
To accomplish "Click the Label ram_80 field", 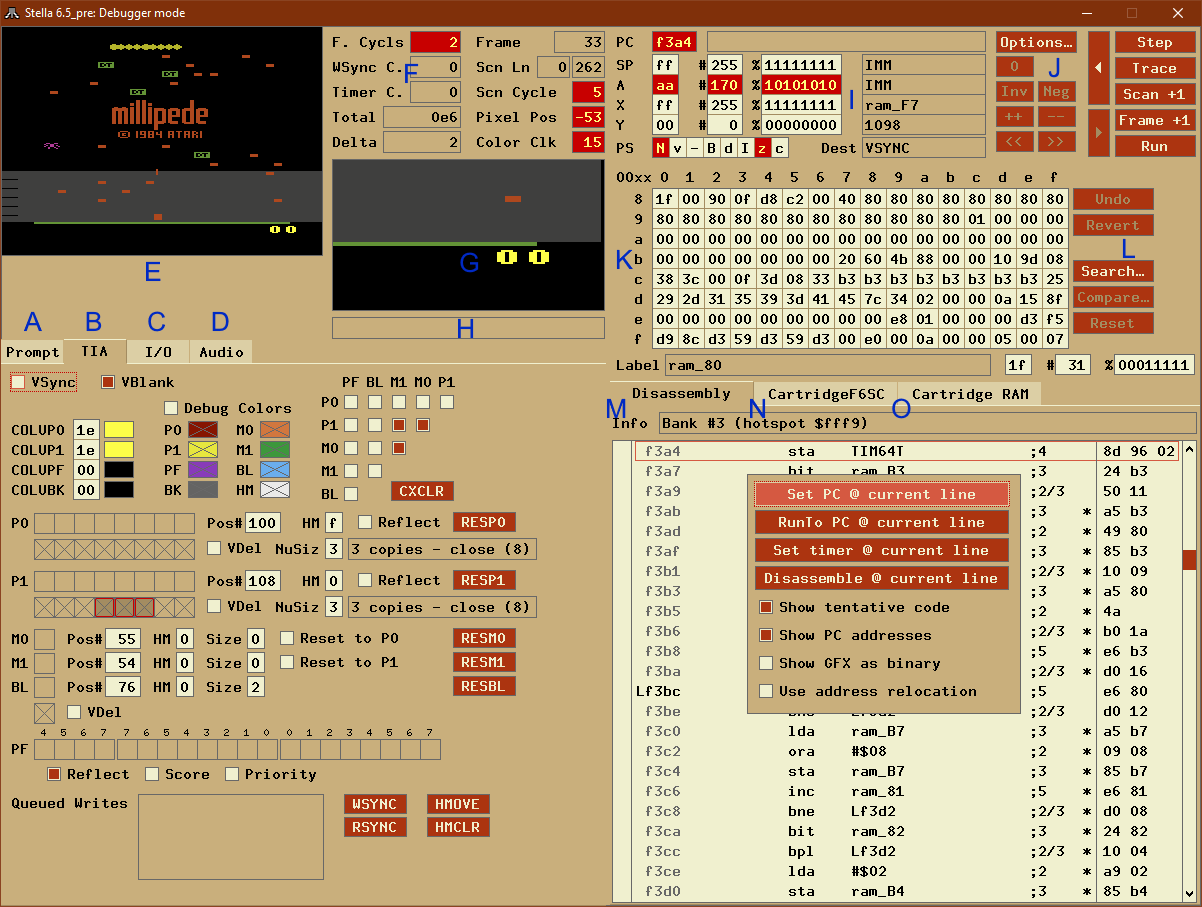I will [x=828, y=365].
